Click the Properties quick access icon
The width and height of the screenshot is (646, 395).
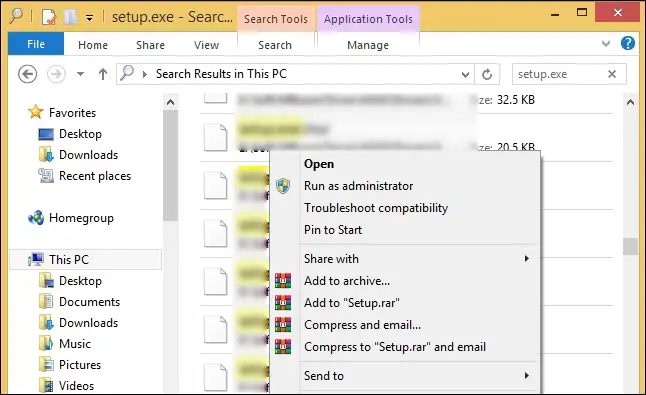click(x=49, y=17)
